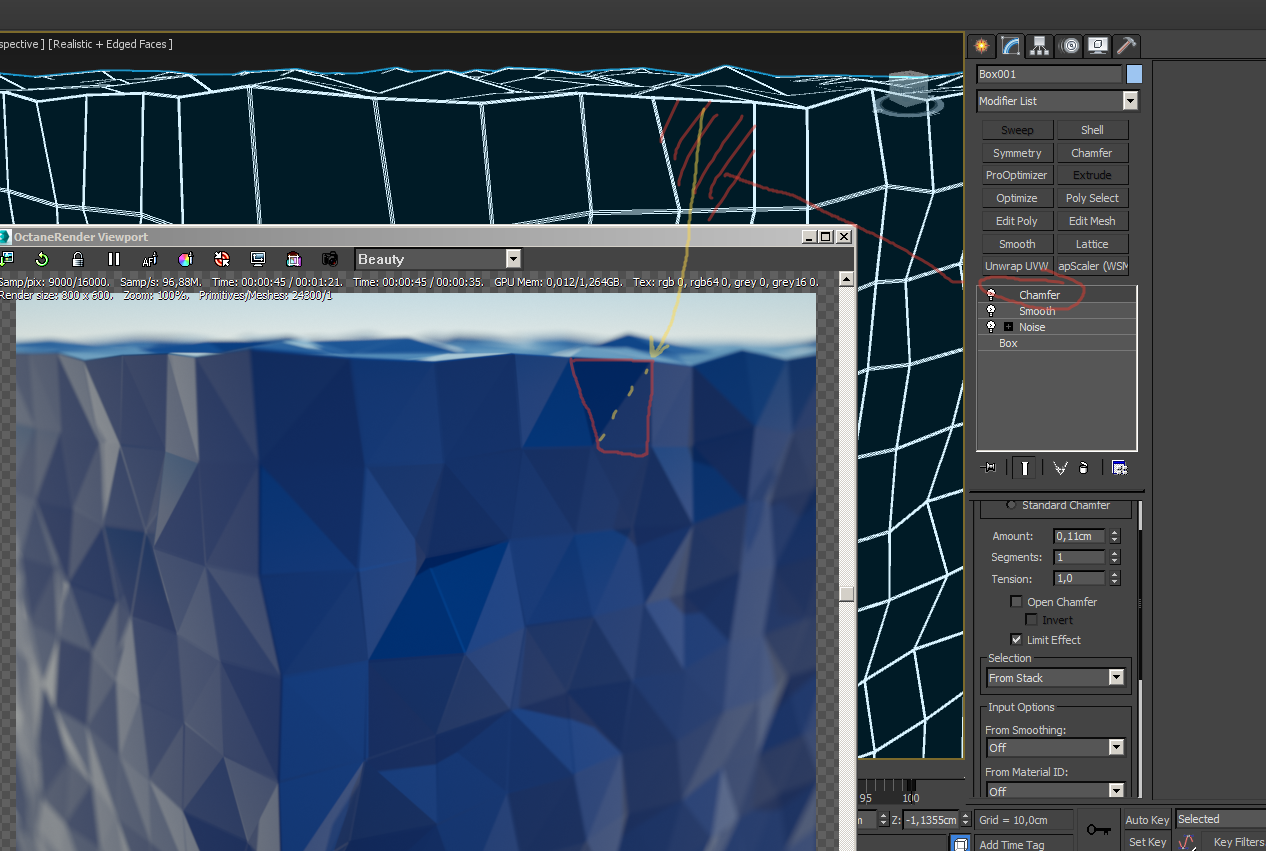The image size is (1266, 851).
Task: Toggle Chamfer modifier lightbulb visibility
Action: pos(991,295)
